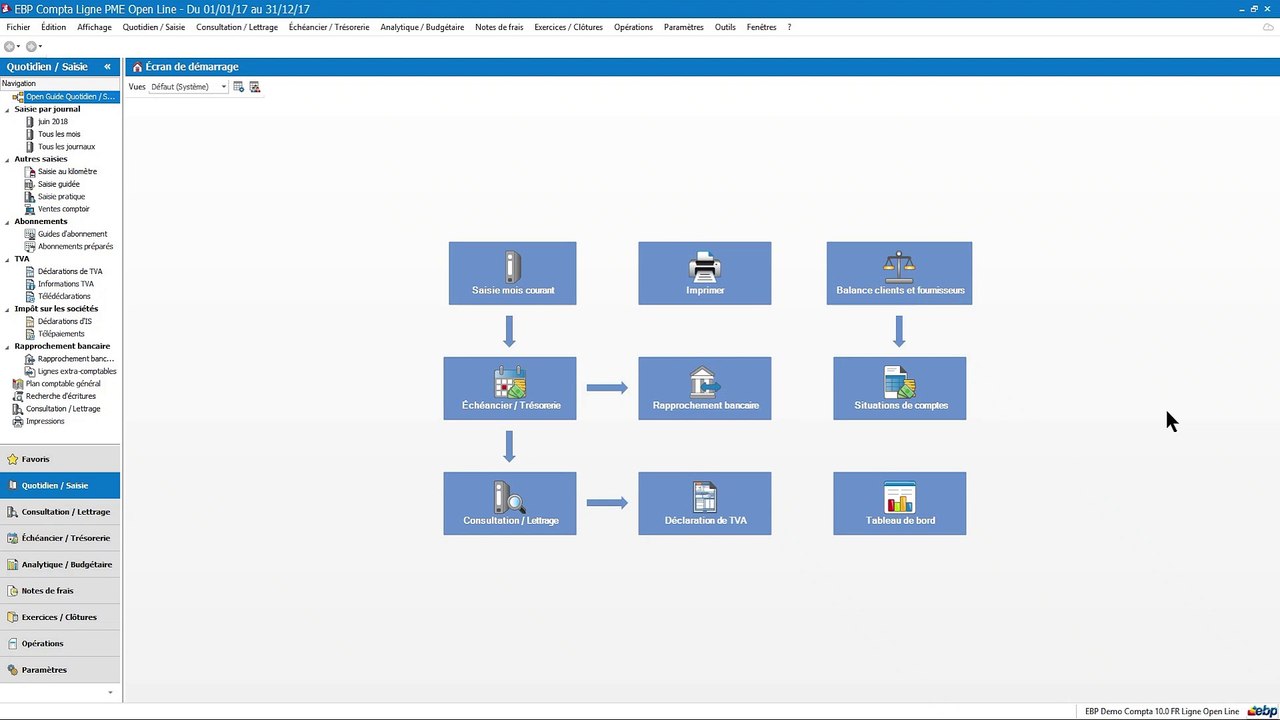Select Paramètres navigation section
The width and height of the screenshot is (1280, 720).
[60, 670]
